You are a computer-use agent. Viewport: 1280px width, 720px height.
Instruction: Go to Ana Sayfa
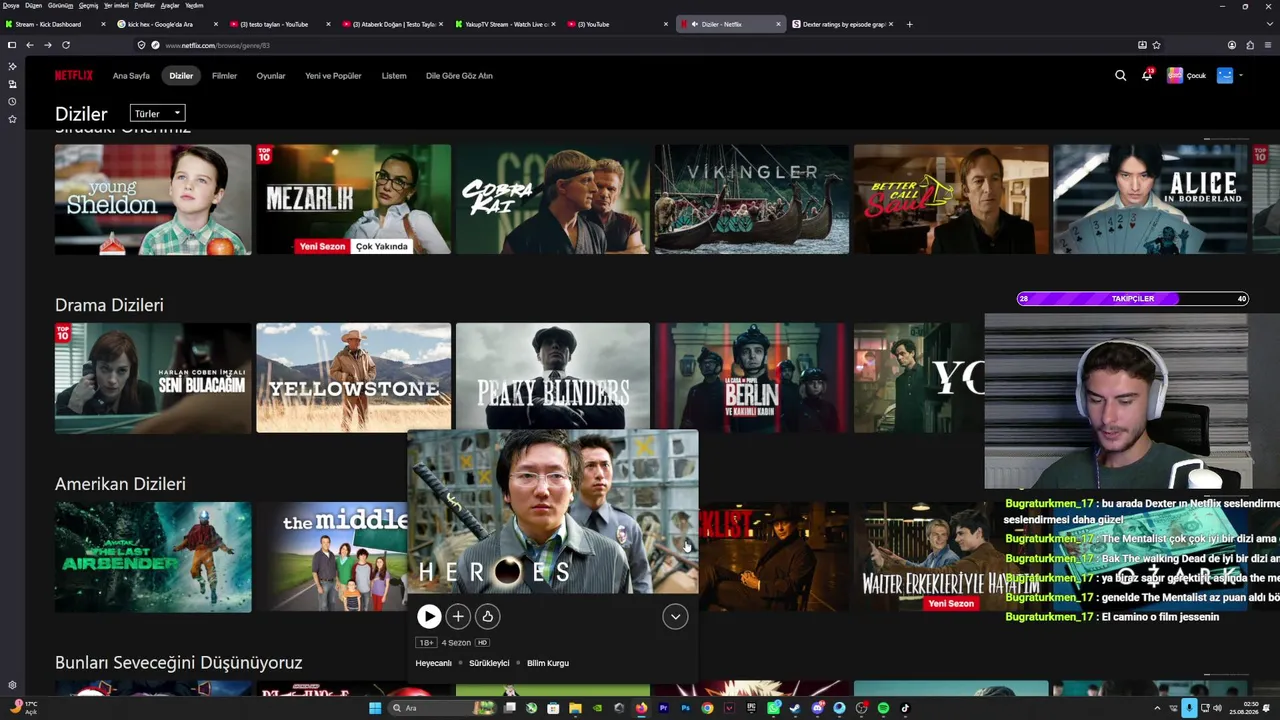click(x=131, y=76)
